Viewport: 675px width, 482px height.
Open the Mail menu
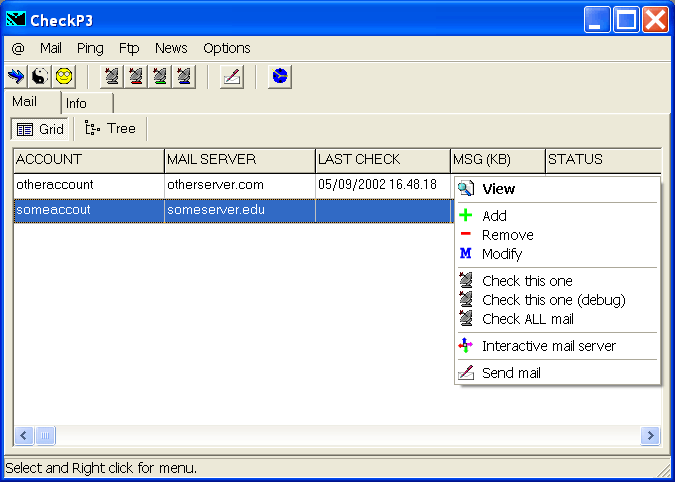(x=51, y=48)
